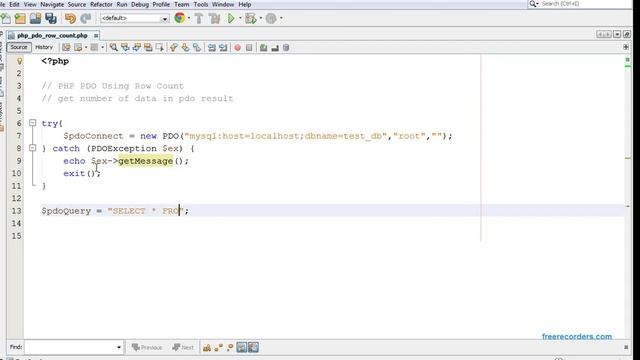Image resolution: width=640 pixels, height=360 pixels.
Task: Click the New File toolbar icon
Action: coord(6,18)
